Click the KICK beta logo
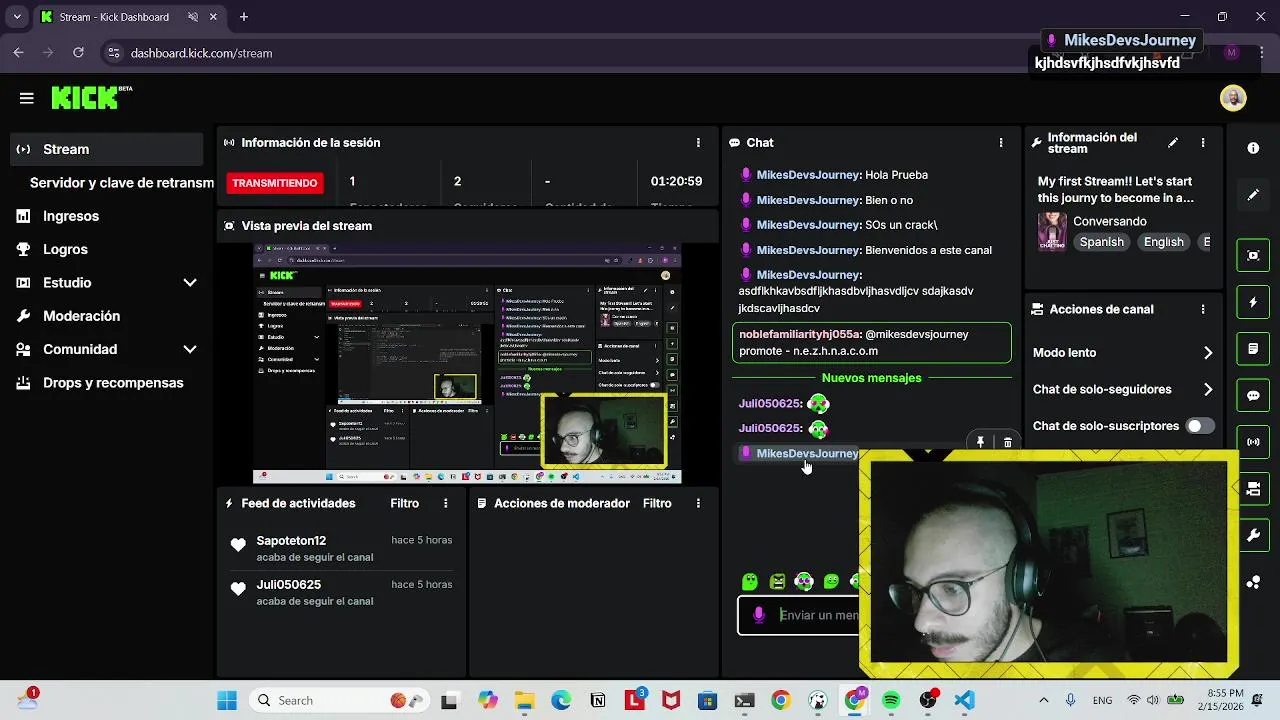 (x=91, y=97)
